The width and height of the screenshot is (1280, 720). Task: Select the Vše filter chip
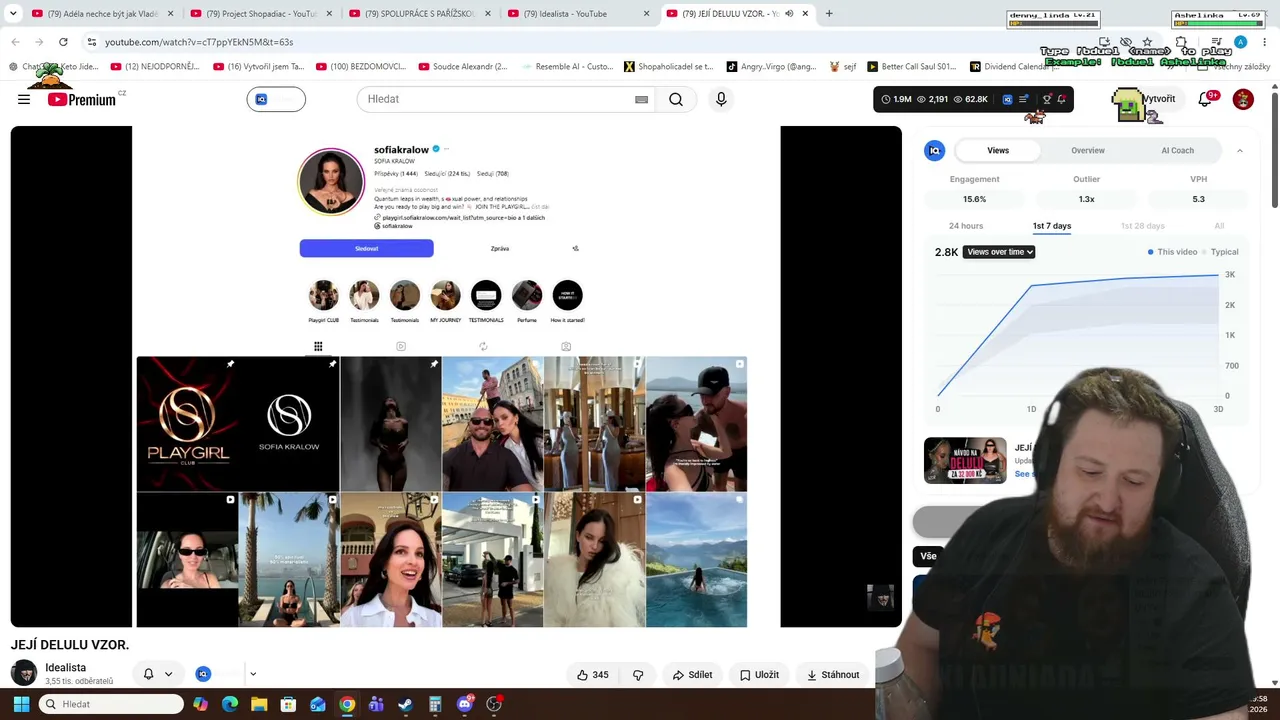point(929,556)
